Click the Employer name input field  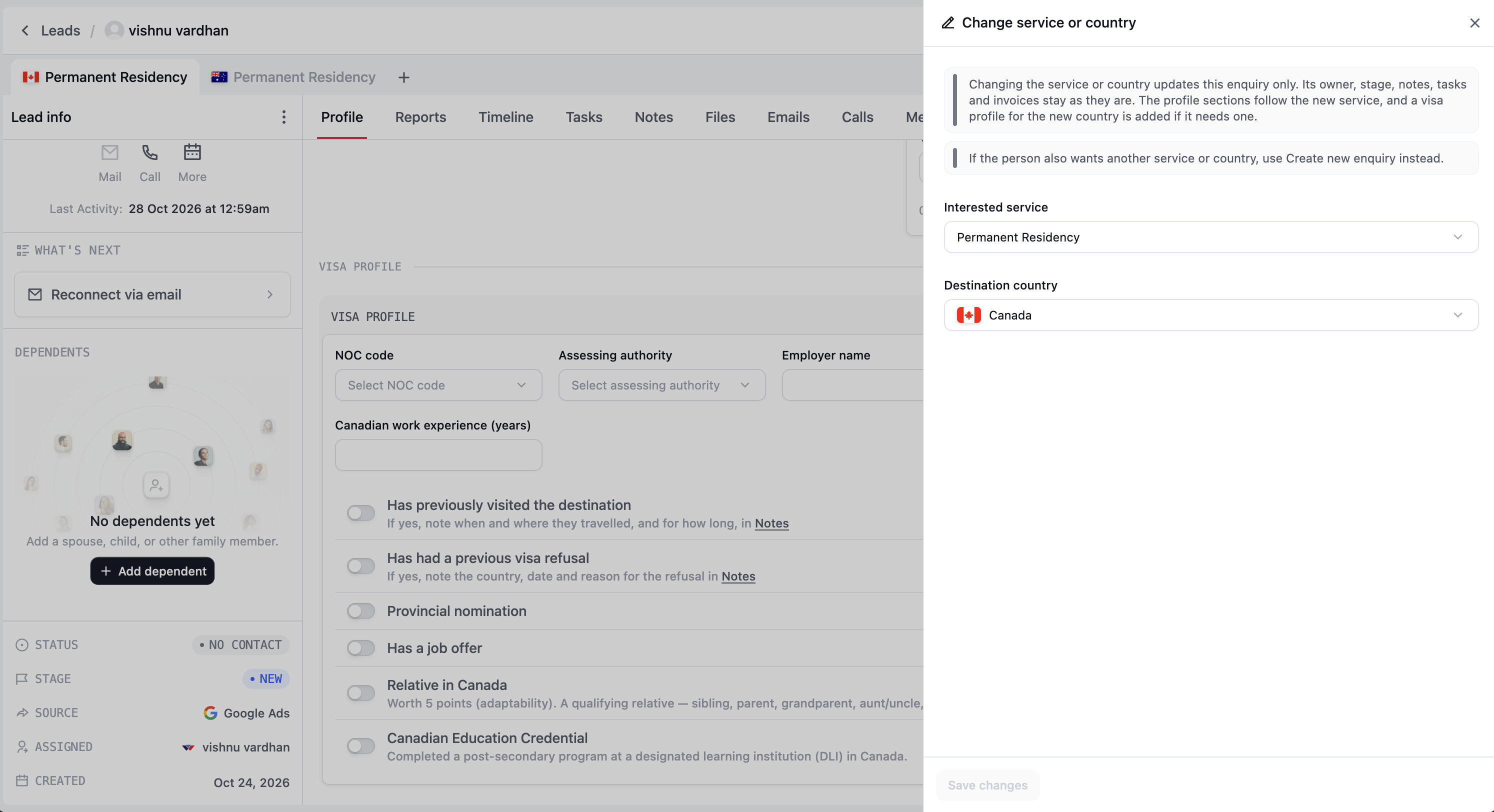coord(852,385)
